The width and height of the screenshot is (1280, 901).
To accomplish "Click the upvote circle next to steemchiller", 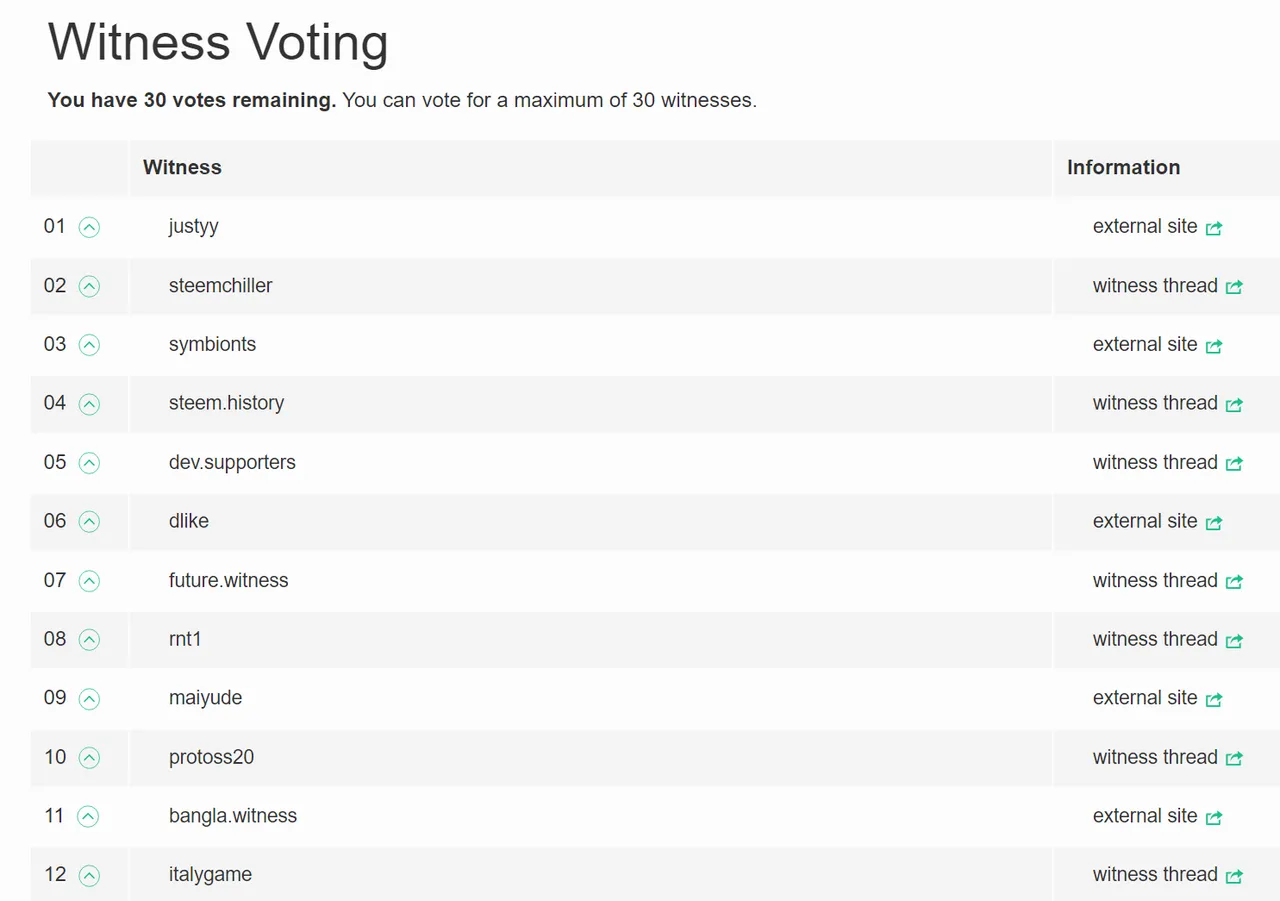I will tap(89, 286).
